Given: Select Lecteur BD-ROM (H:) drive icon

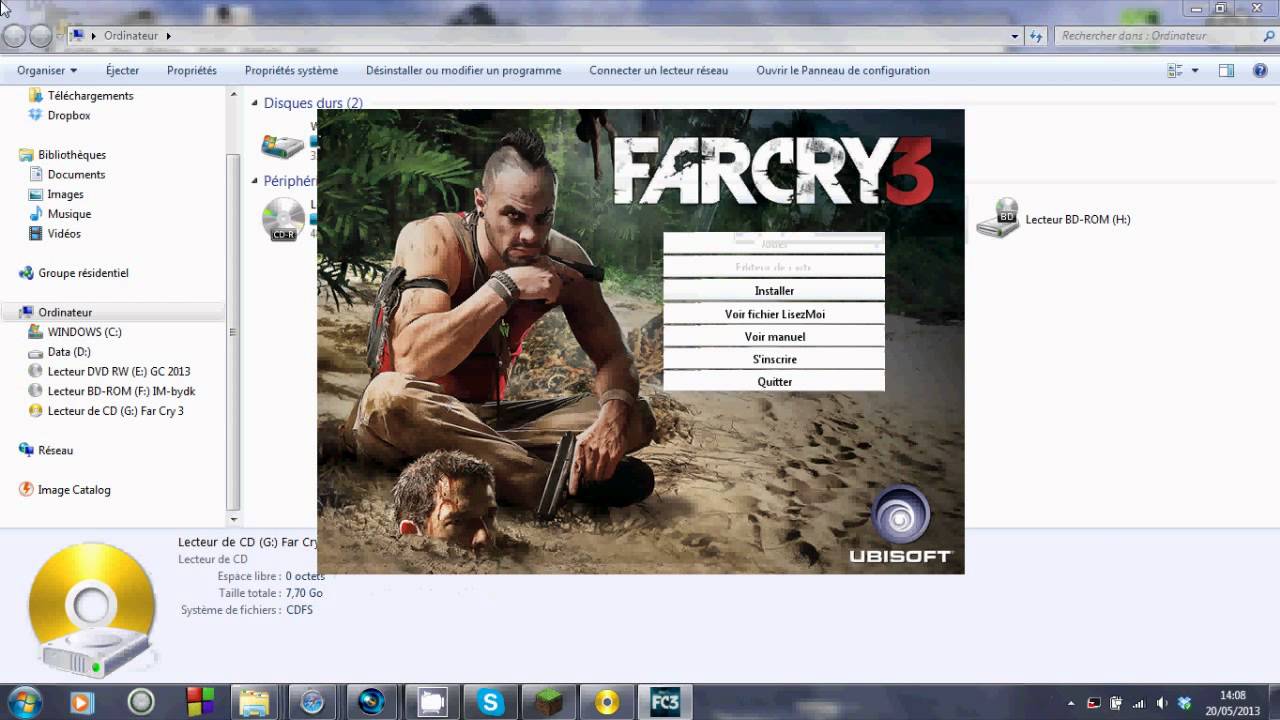Looking at the screenshot, I should [x=997, y=219].
